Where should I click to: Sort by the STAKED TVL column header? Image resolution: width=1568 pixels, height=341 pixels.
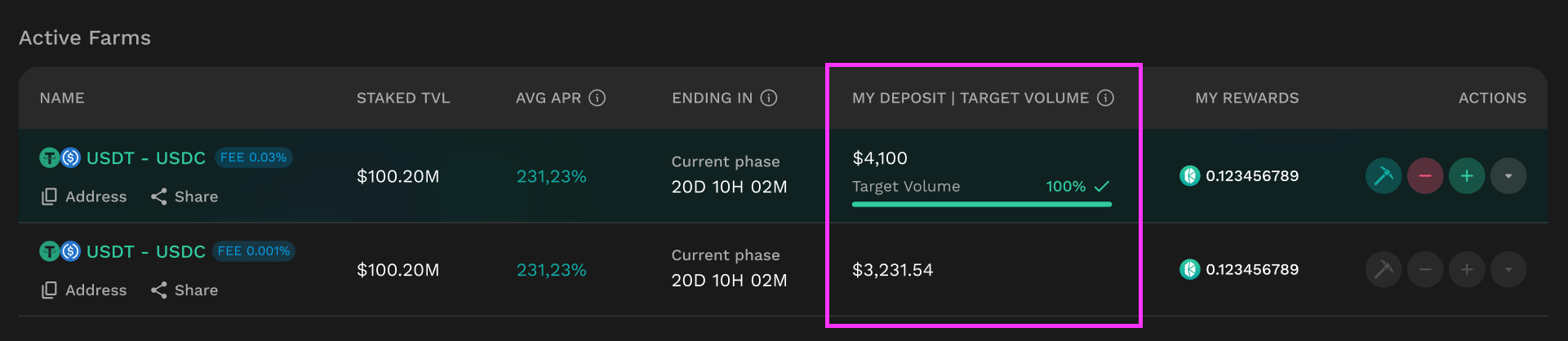(403, 98)
